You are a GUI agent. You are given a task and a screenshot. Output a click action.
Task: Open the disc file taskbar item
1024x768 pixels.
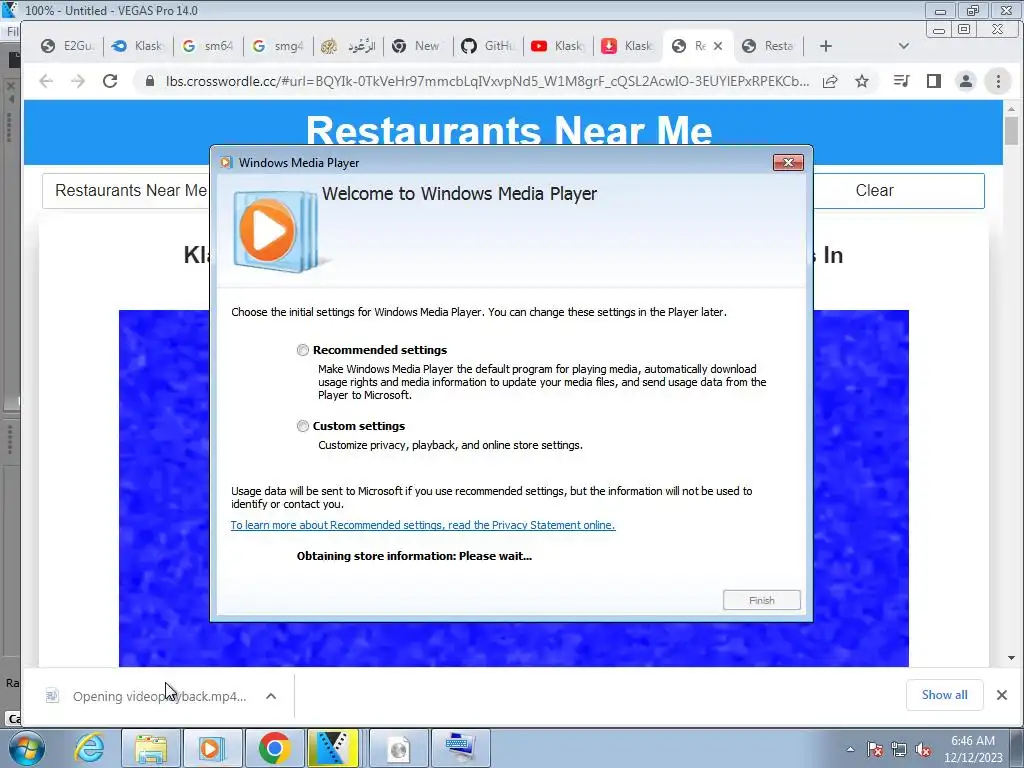coord(398,748)
